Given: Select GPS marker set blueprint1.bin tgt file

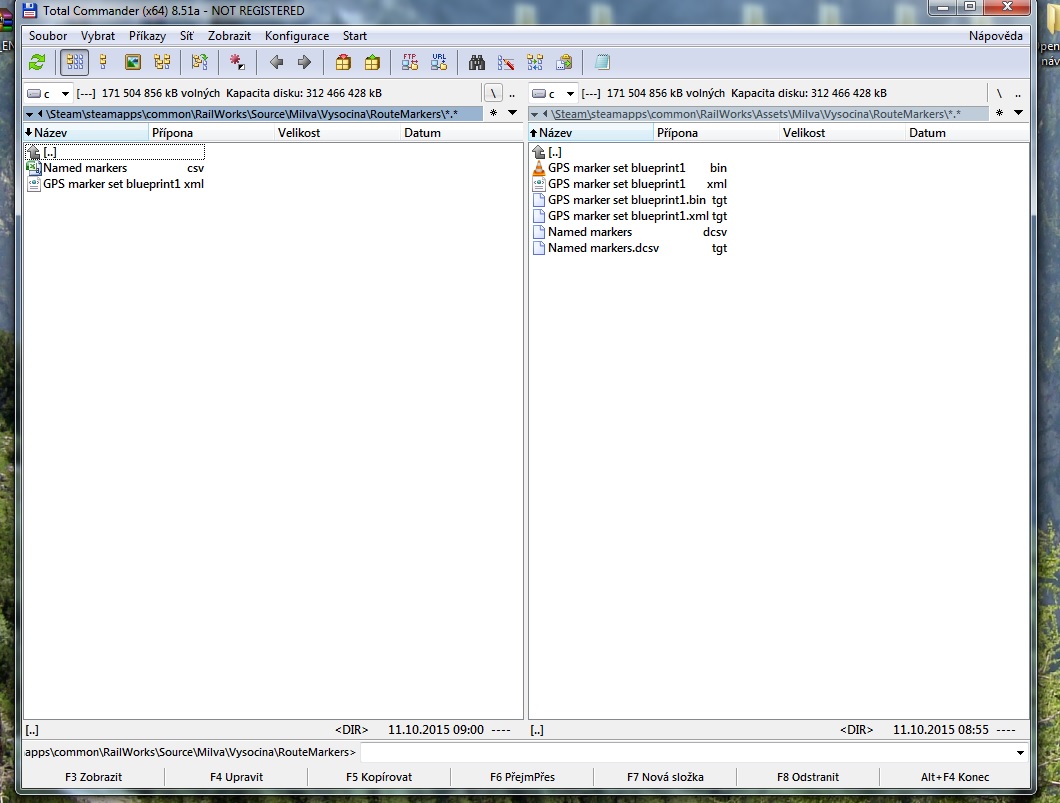Looking at the screenshot, I should [630, 200].
